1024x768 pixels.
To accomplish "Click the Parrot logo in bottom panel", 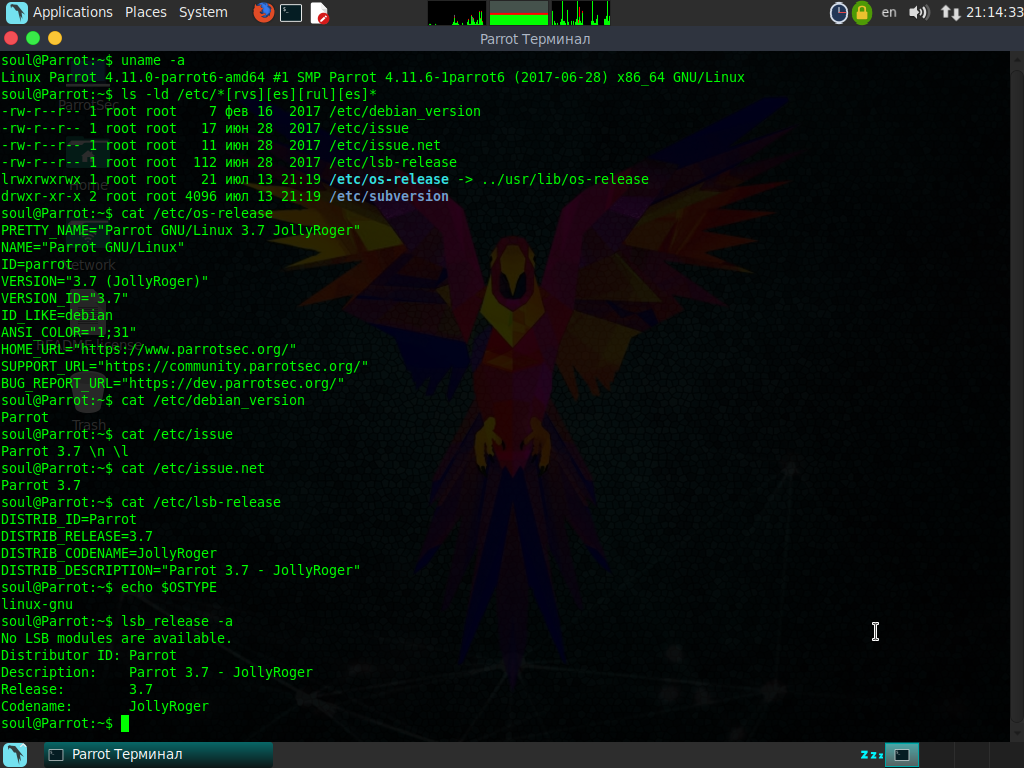I will [x=16, y=755].
